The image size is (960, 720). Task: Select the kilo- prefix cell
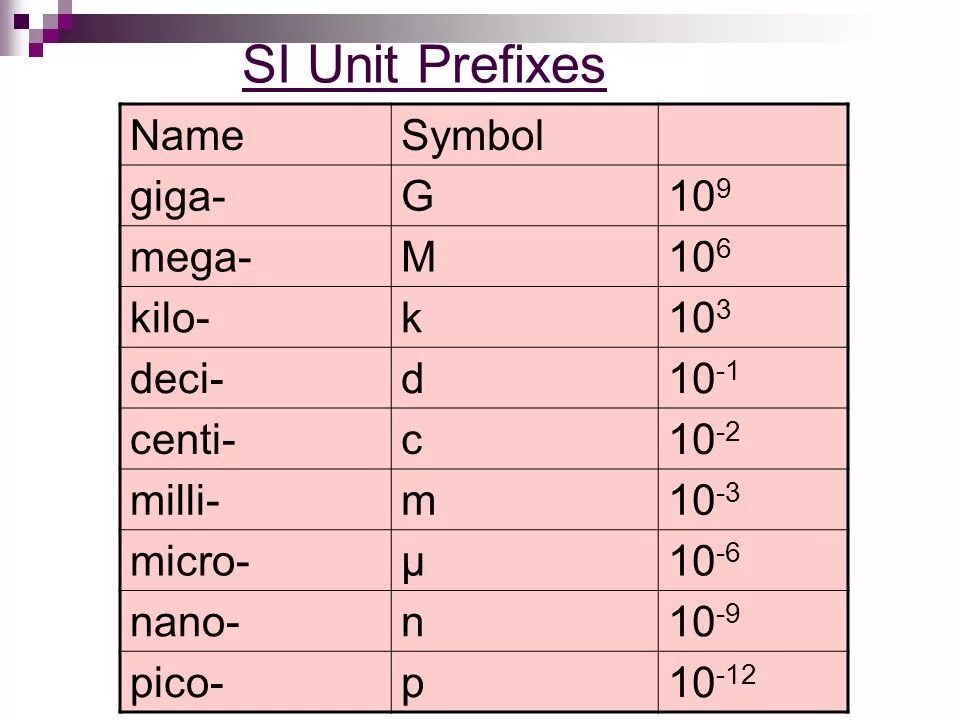tap(255, 317)
